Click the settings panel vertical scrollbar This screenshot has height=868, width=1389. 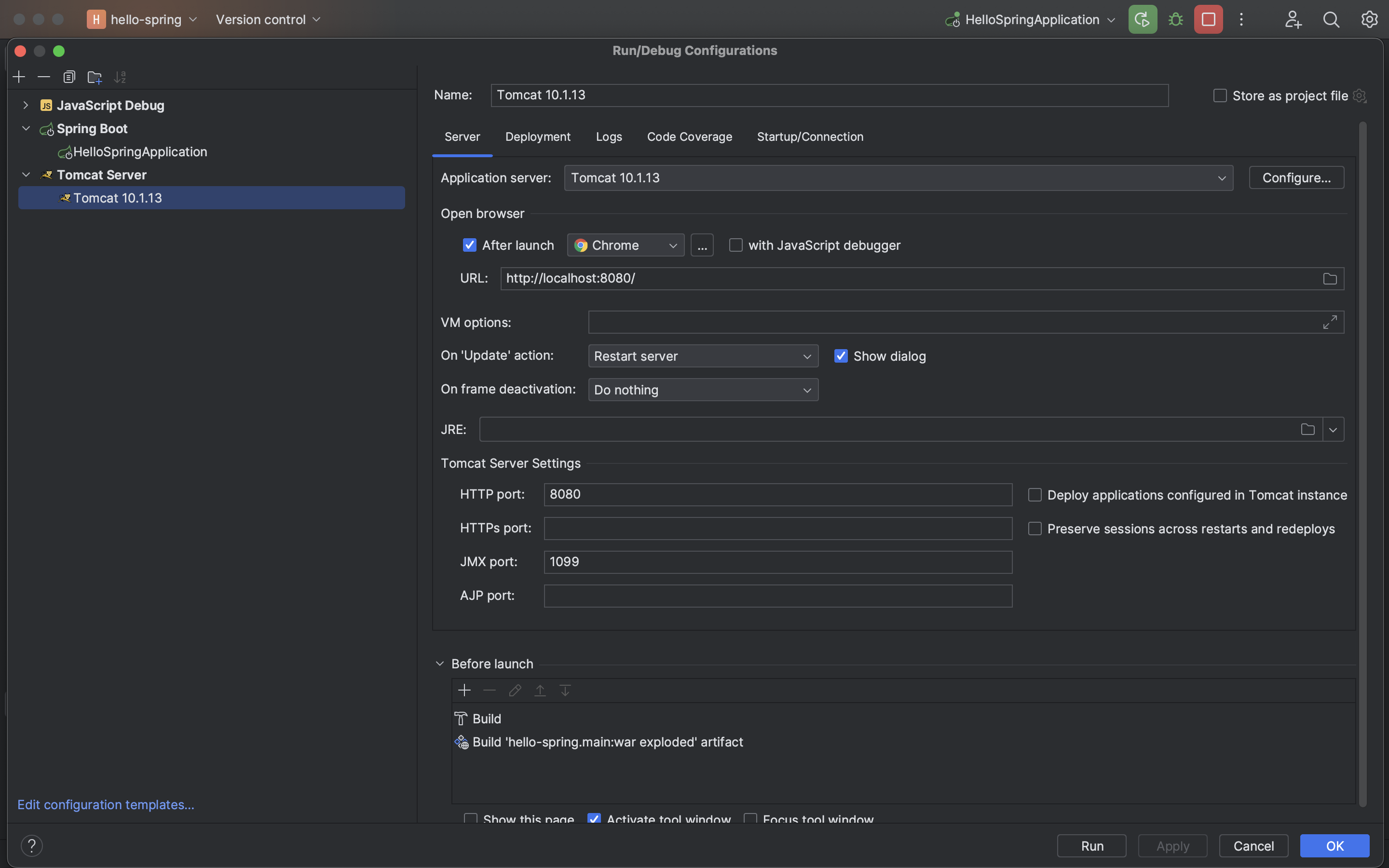point(1362,464)
